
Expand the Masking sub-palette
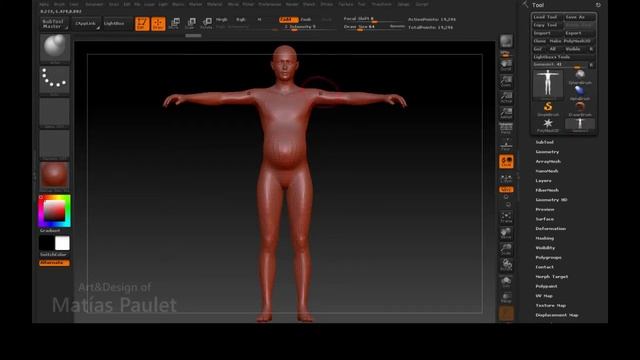[545, 238]
